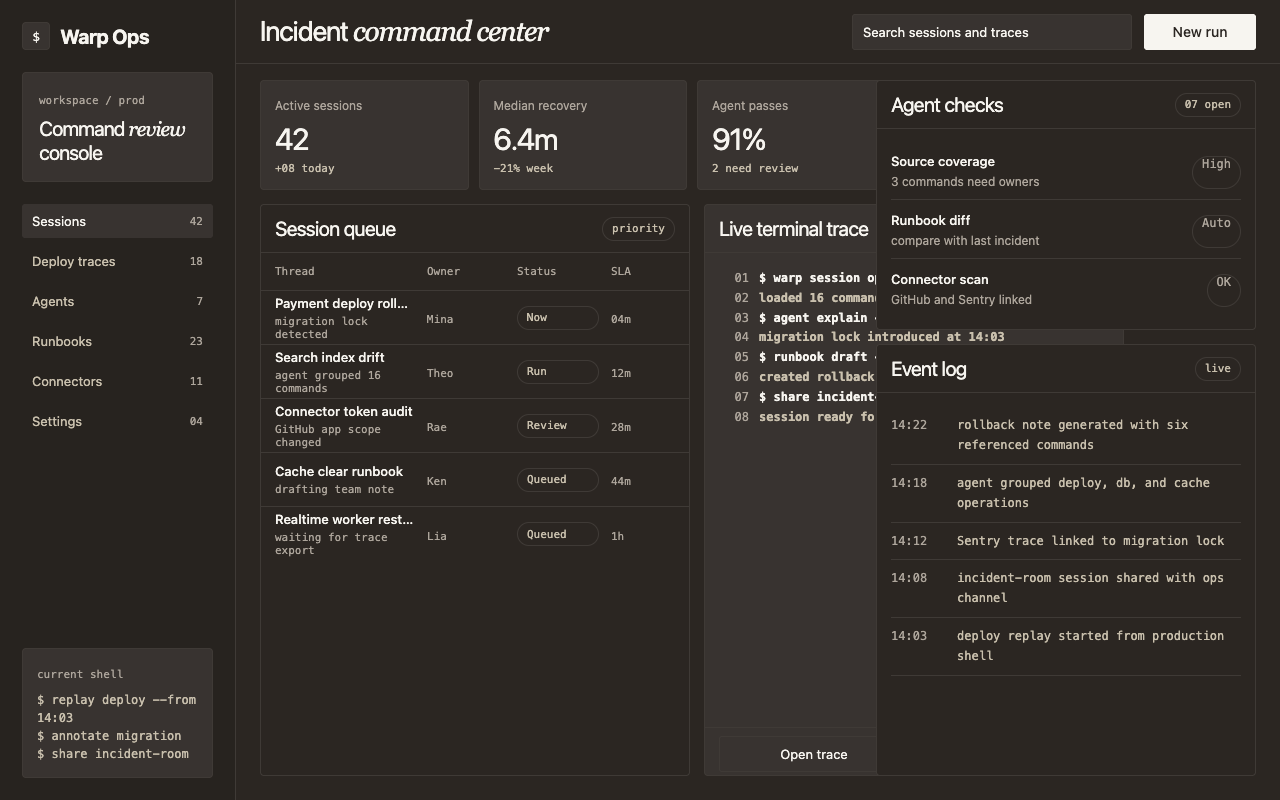Go to Deploy traces in sidebar

(x=117, y=261)
